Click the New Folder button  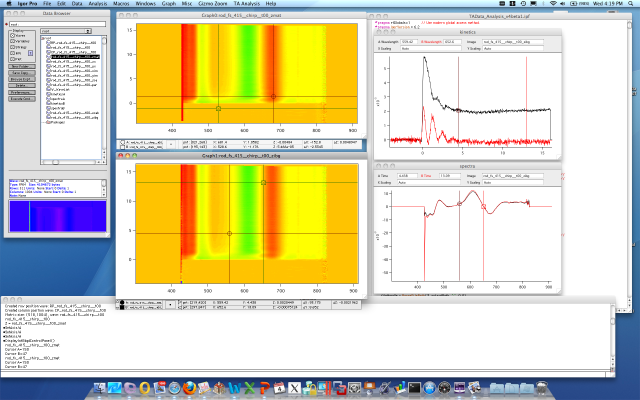(x=22, y=67)
